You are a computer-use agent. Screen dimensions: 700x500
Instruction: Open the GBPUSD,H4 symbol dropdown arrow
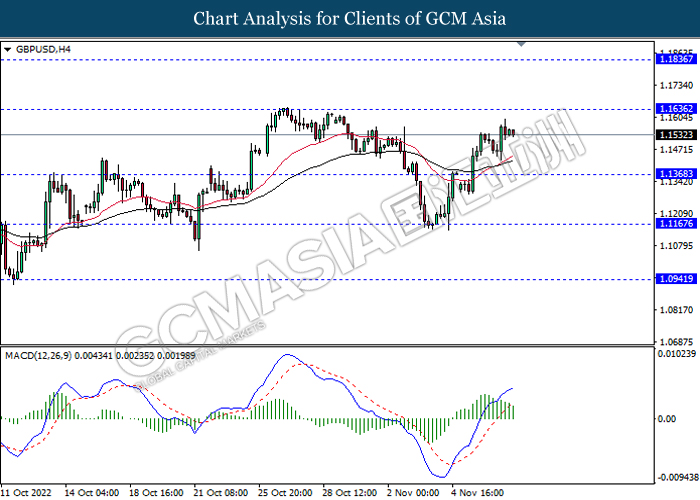pyautogui.click(x=7, y=50)
